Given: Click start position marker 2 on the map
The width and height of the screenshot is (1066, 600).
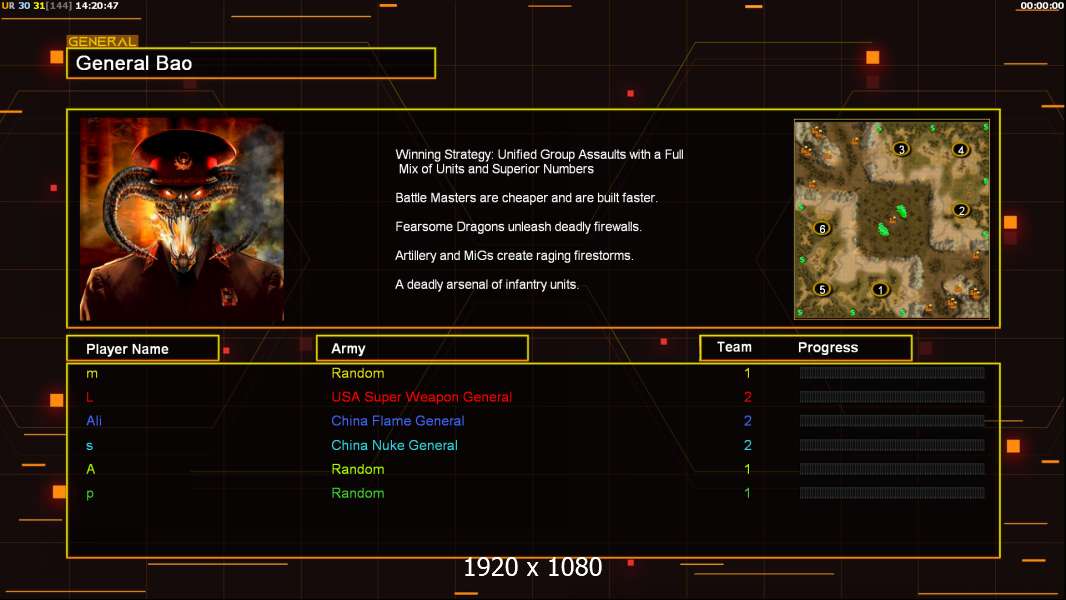Looking at the screenshot, I should [x=961, y=210].
